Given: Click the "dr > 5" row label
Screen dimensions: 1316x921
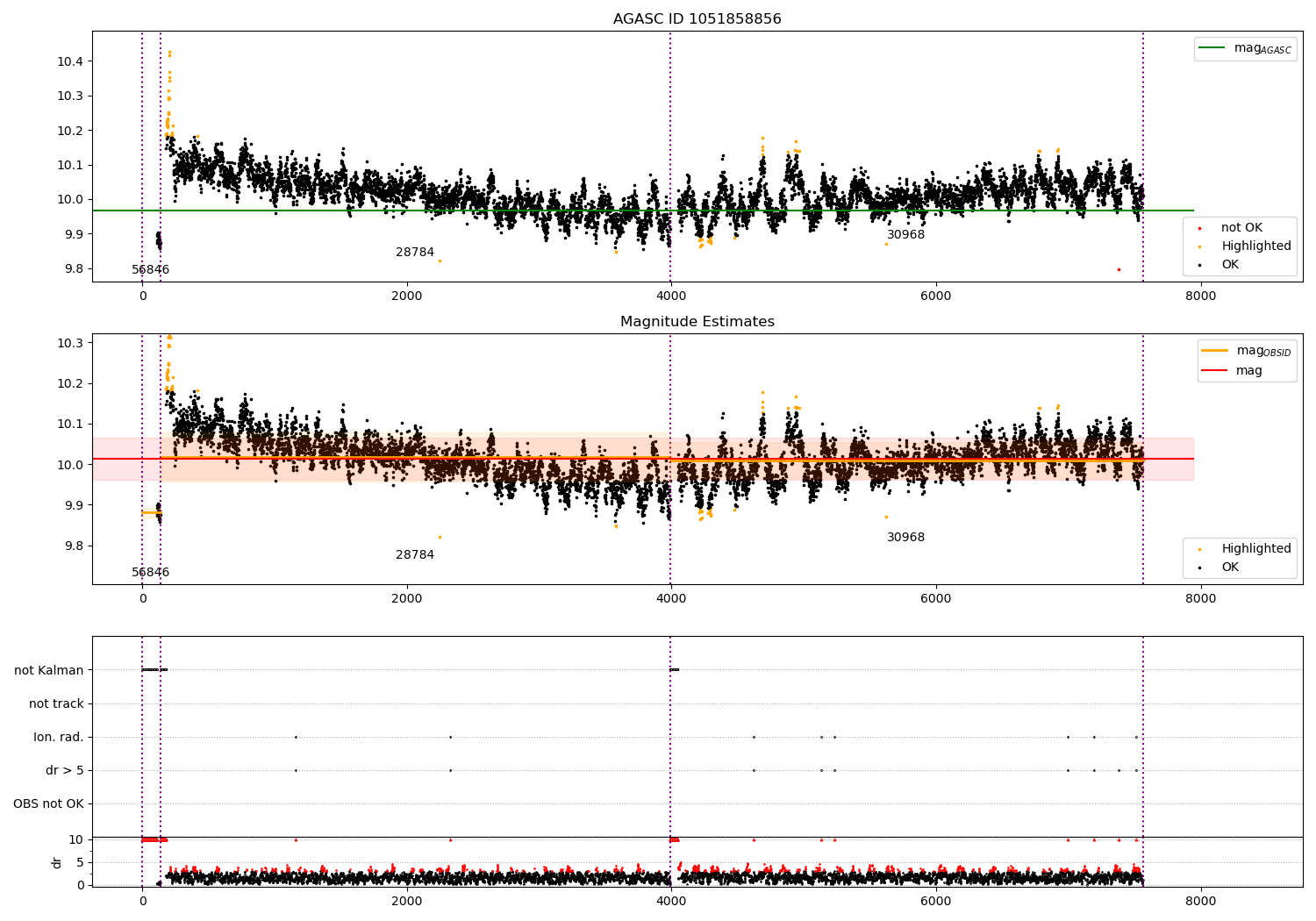Looking at the screenshot, I should click(65, 771).
